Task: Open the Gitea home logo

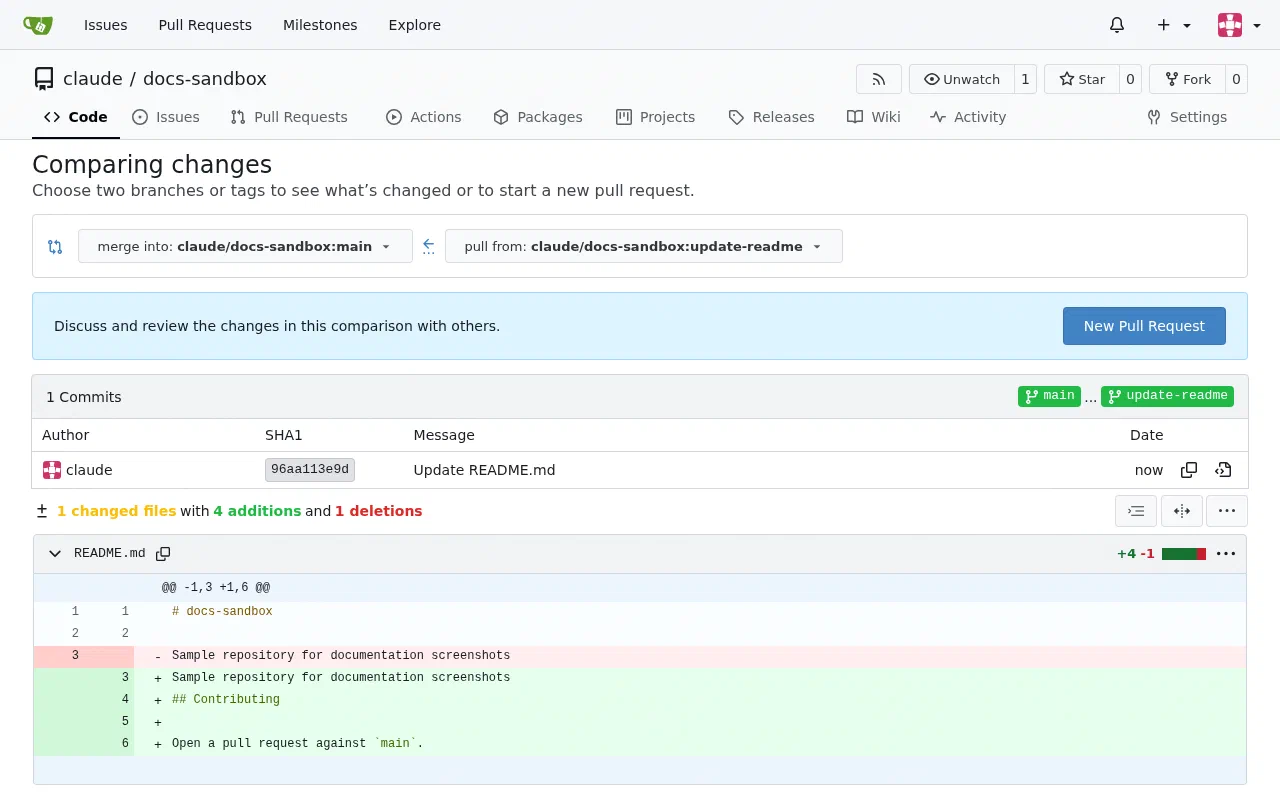Action: 38,25
